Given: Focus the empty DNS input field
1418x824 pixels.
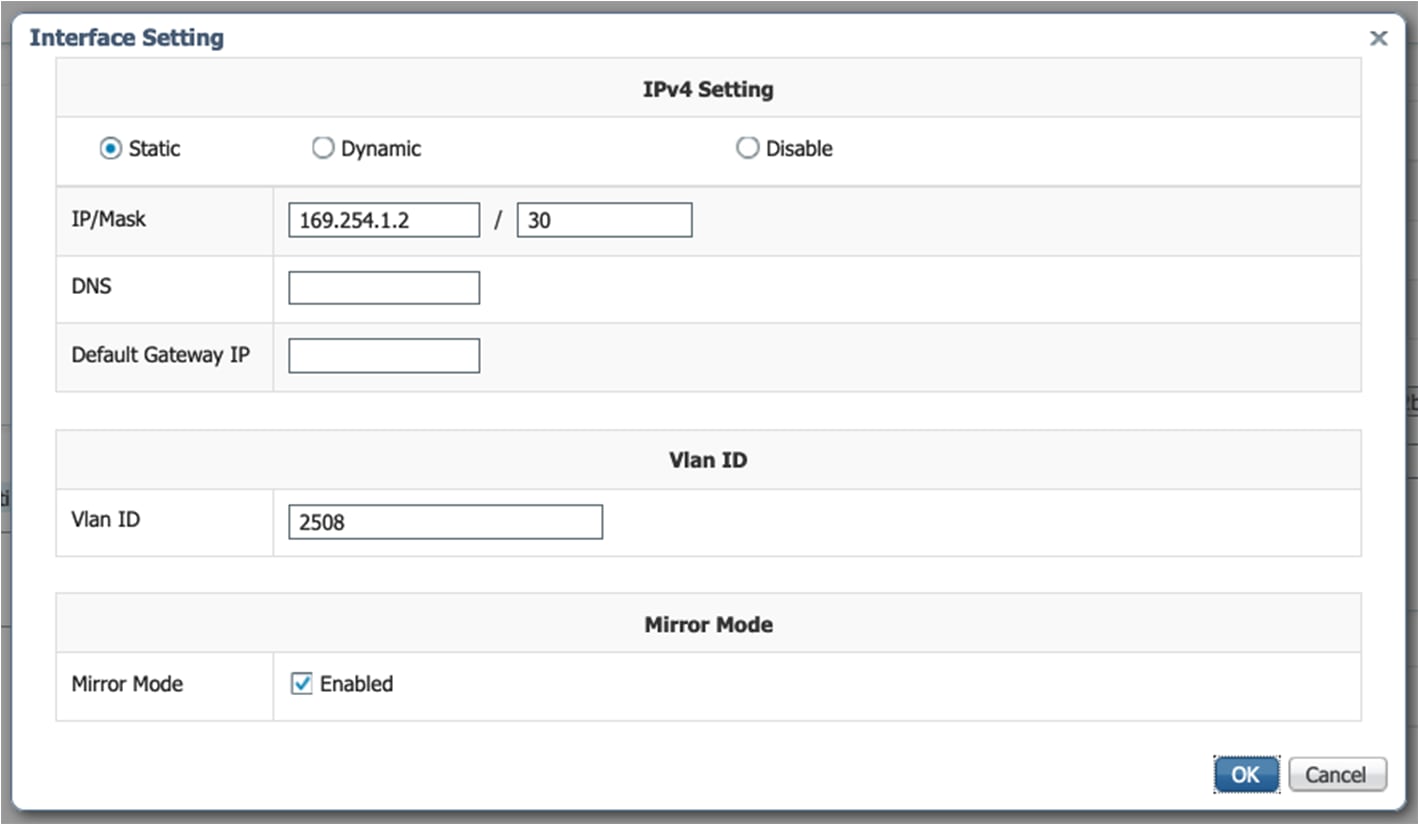Looking at the screenshot, I should coord(383,287).
